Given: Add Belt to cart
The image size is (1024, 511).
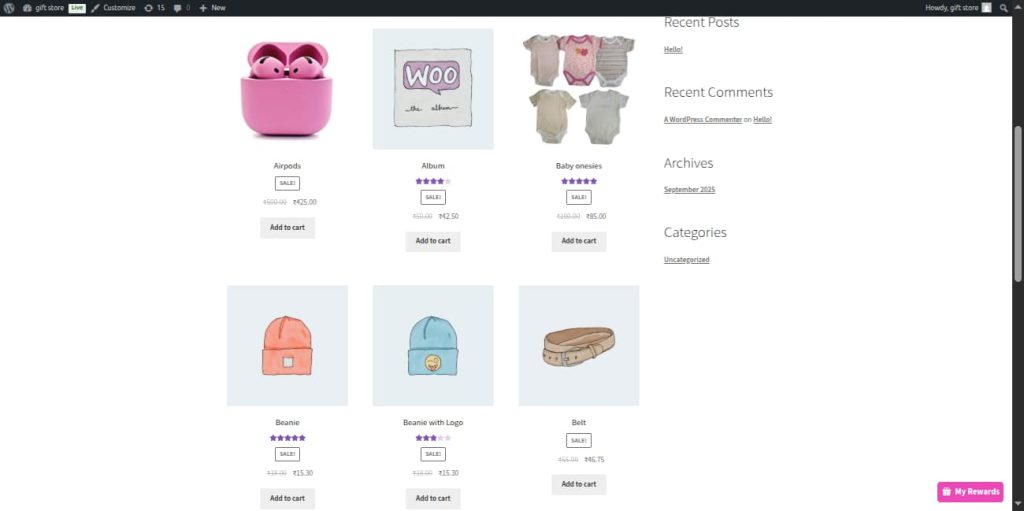Looking at the screenshot, I should point(579,484).
